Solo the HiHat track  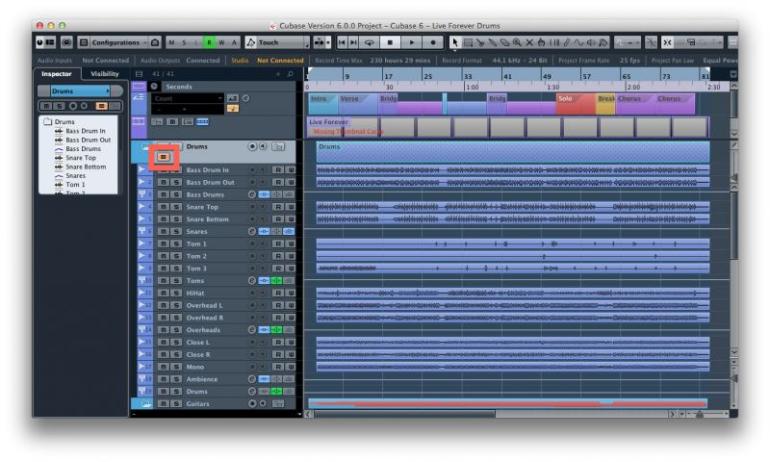click(x=176, y=293)
